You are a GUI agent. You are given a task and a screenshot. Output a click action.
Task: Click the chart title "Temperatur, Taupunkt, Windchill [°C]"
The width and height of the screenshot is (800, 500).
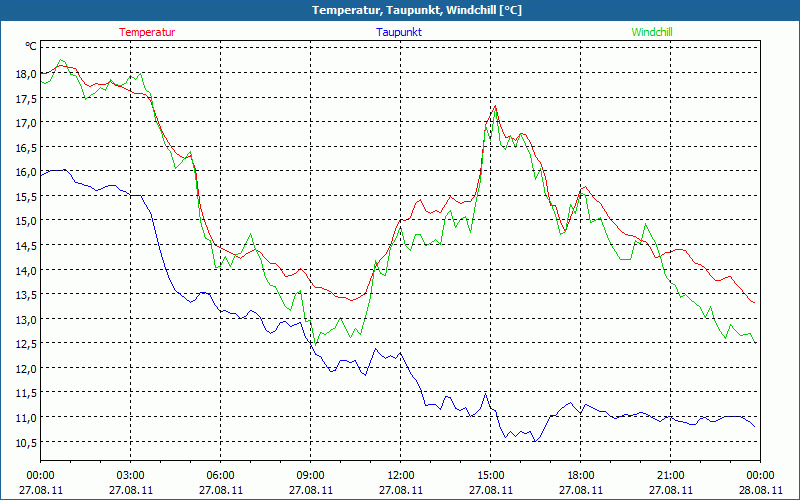click(417, 10)
